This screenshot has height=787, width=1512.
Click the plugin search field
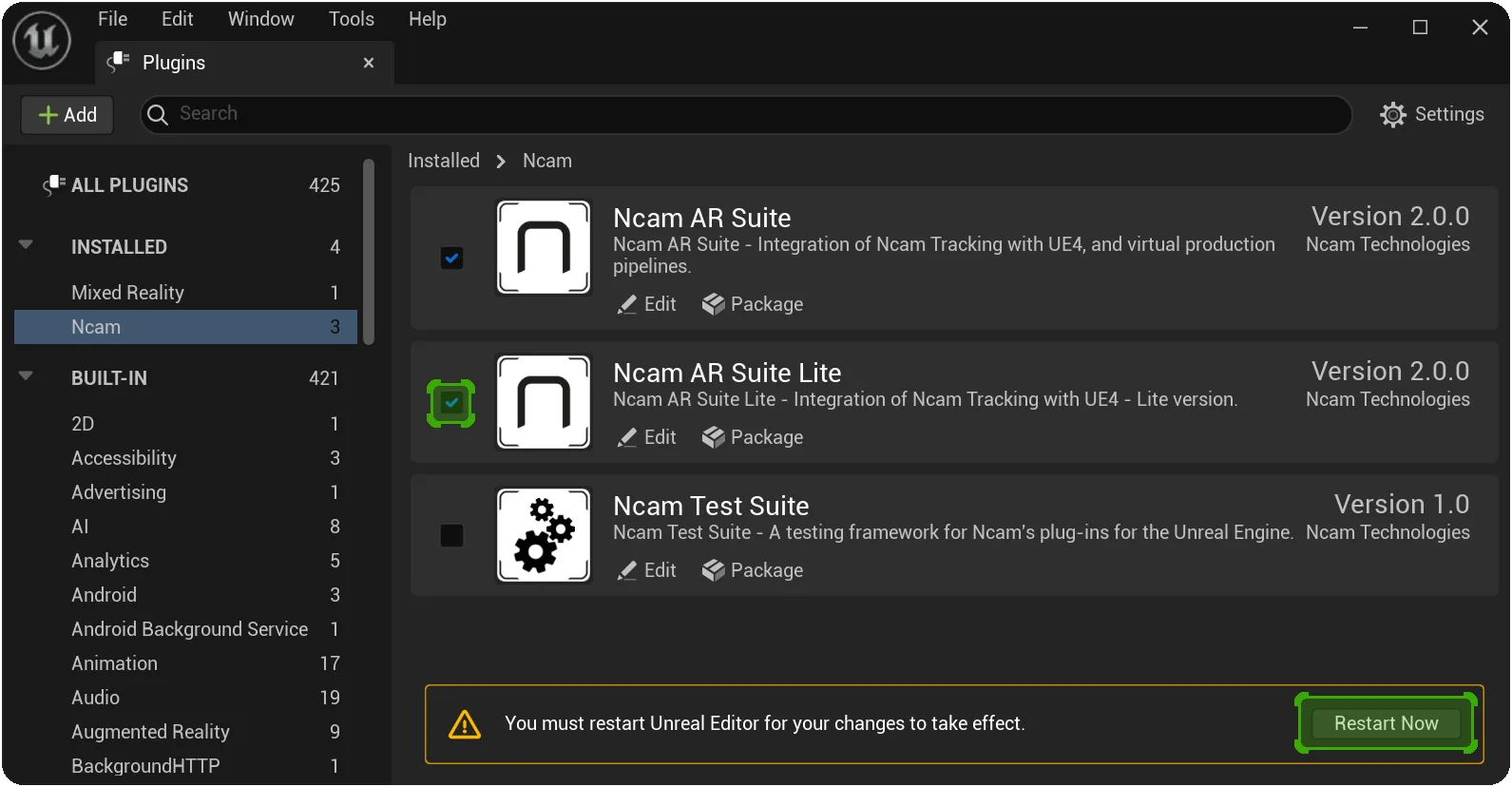[746, 114]
